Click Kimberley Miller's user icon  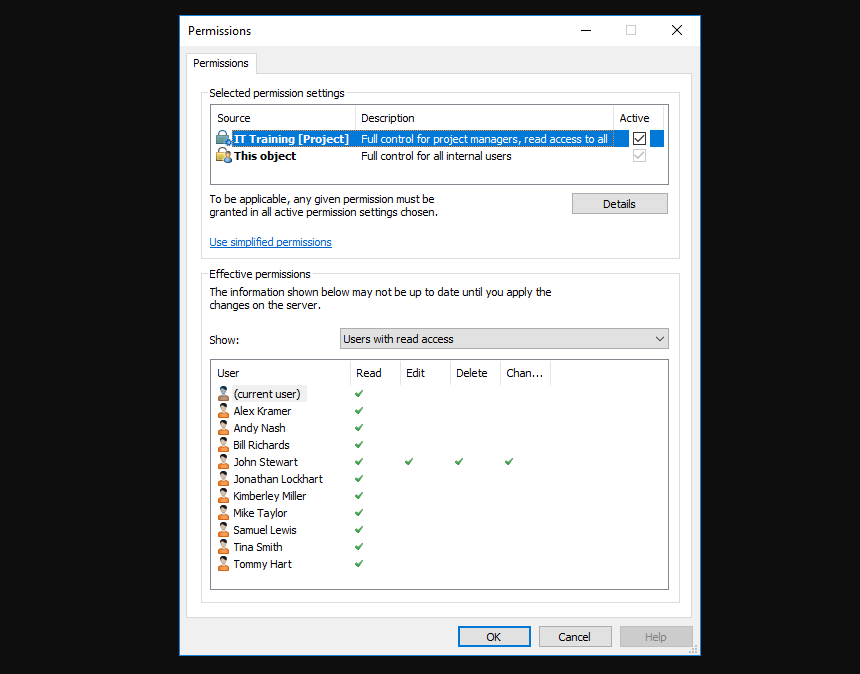[223, 495]
